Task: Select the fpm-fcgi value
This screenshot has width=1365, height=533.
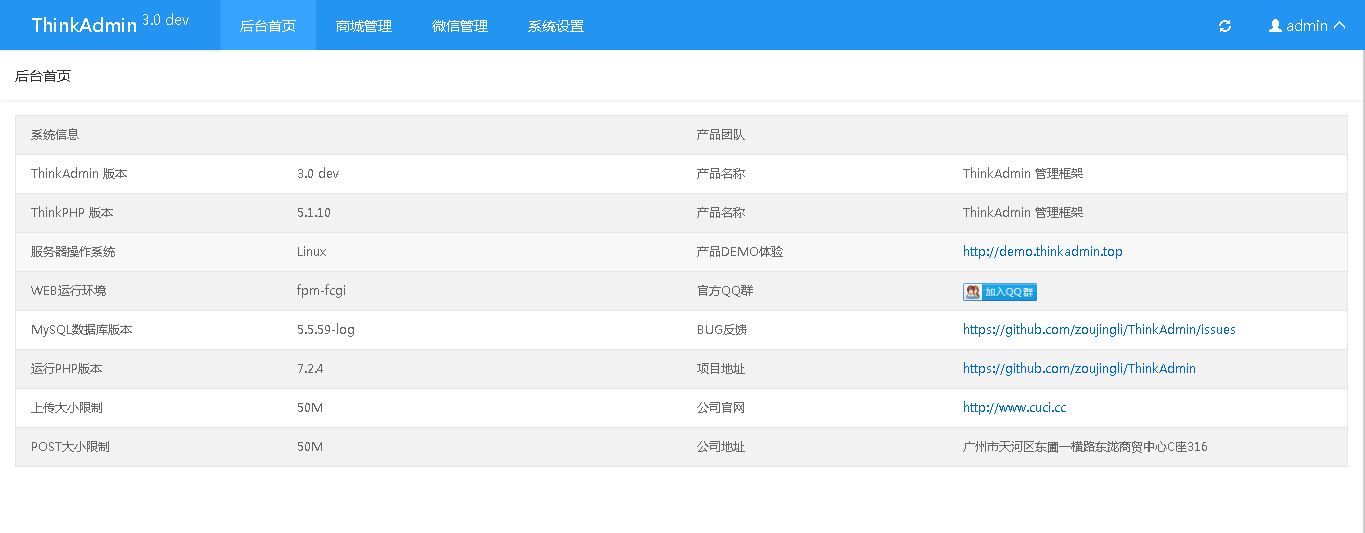Action: pyautogui.click(x=321, y=291)
